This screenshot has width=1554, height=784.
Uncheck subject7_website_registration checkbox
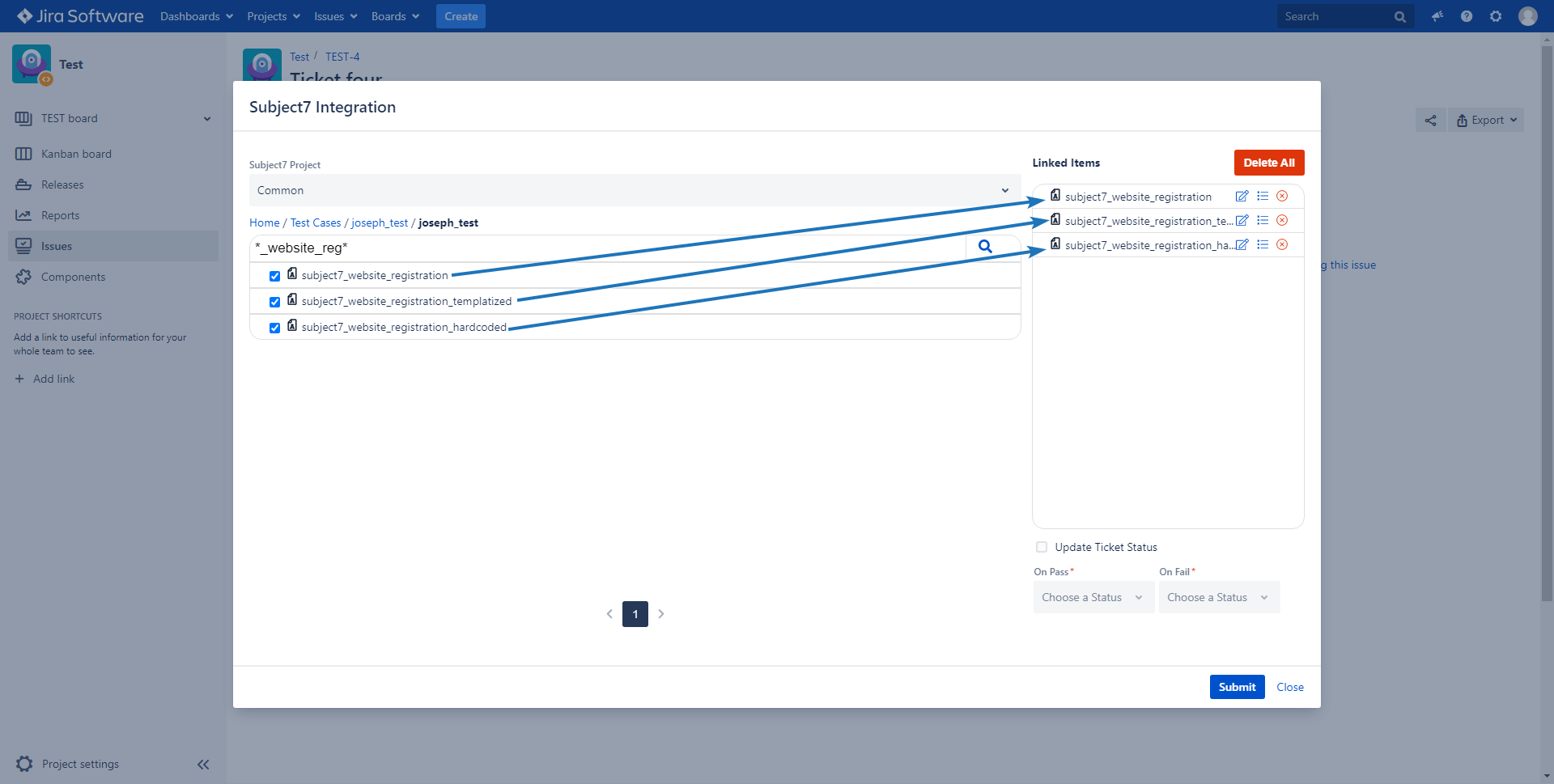pyautogui.click(x=274, y=276)
